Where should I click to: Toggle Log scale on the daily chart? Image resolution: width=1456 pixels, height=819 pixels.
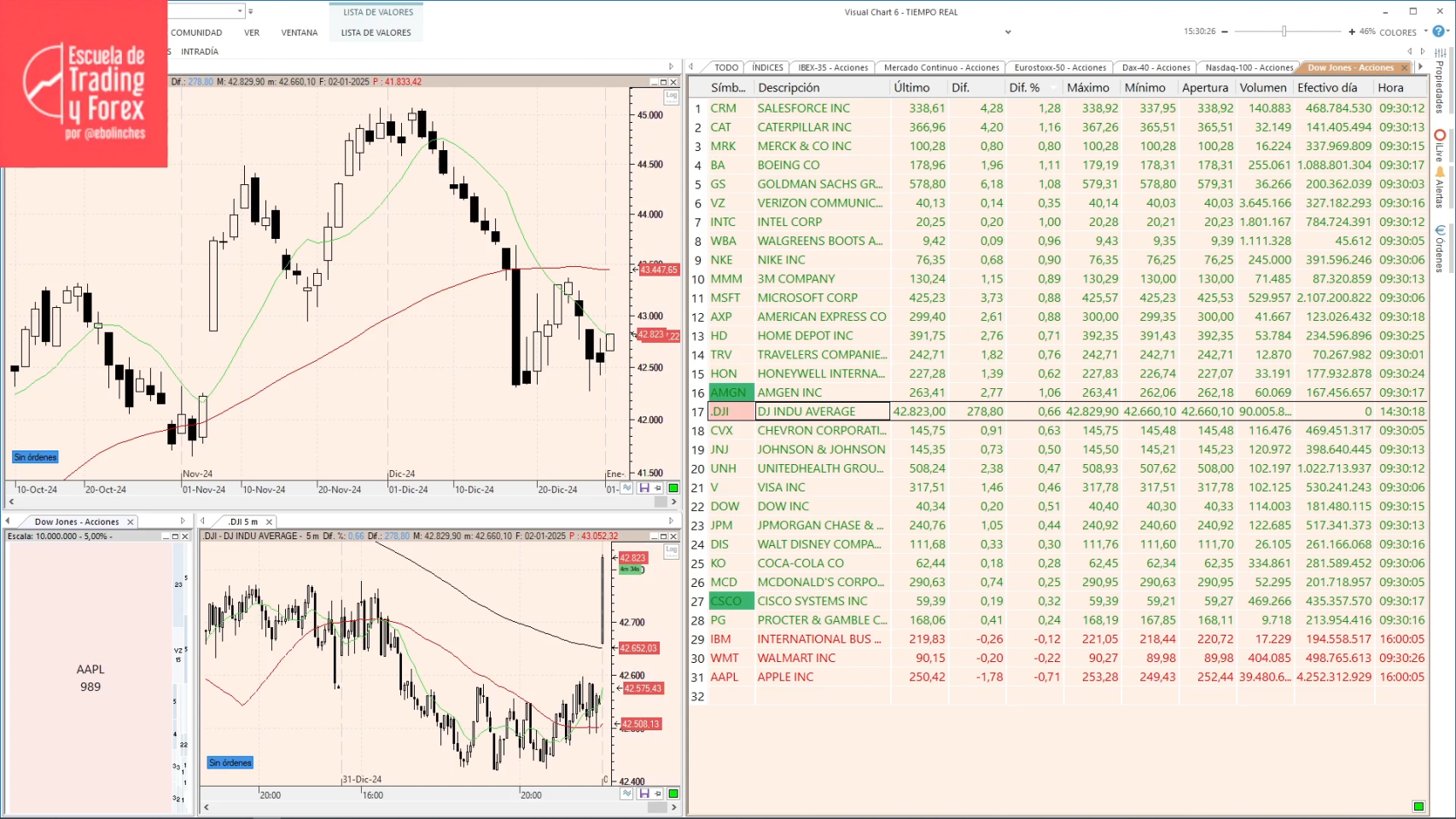coord(672,96)
